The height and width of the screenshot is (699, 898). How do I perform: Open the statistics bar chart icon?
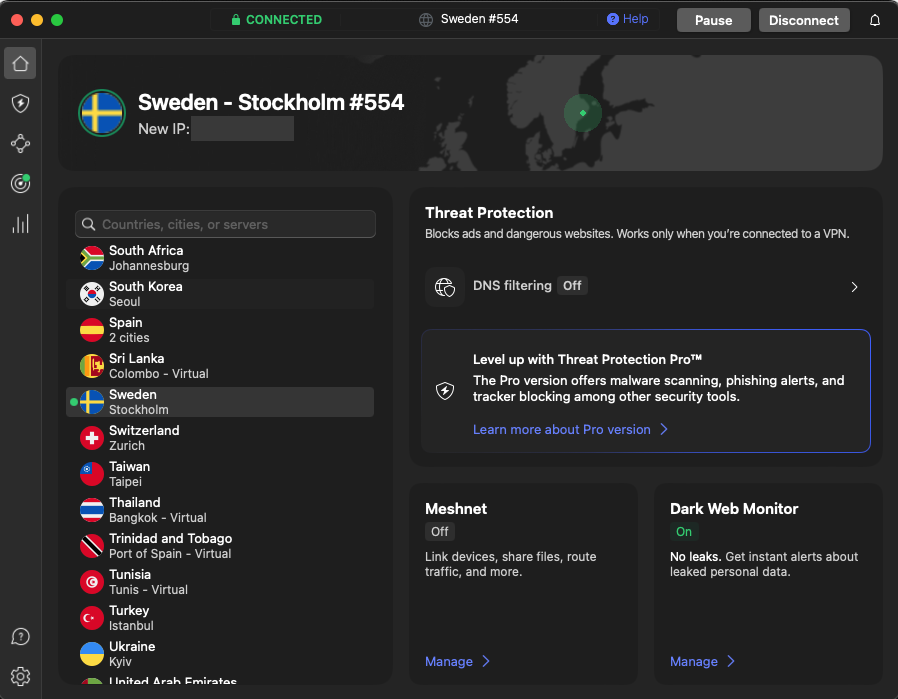pos(20,224)
